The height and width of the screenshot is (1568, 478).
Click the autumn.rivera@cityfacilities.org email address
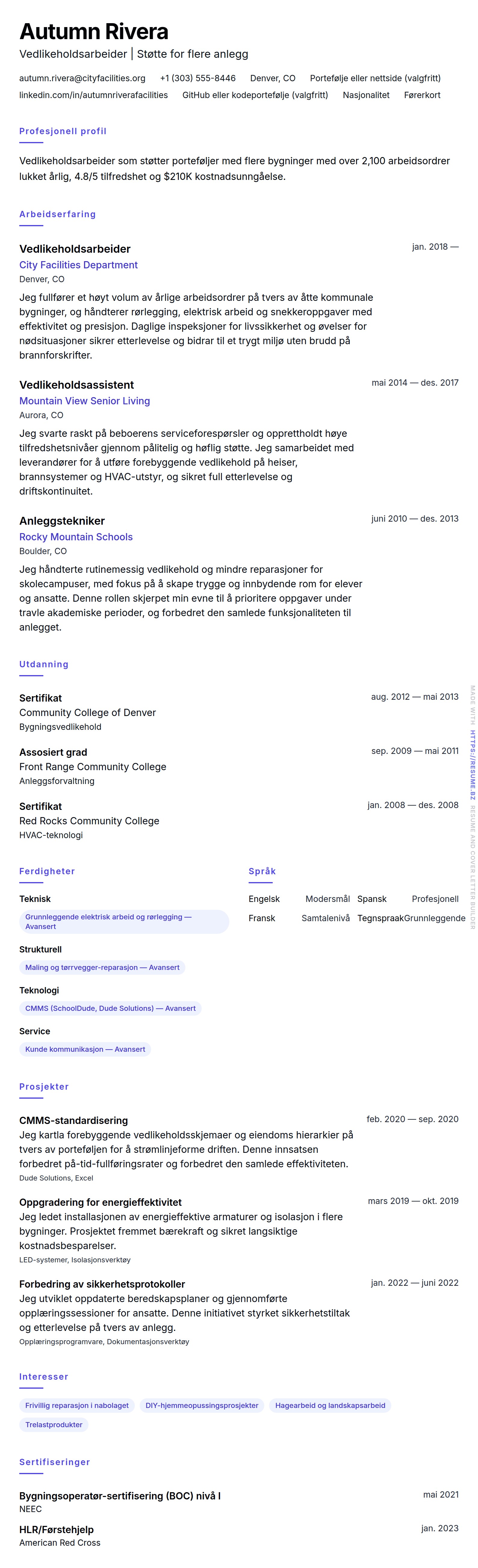click(x=82, y=78)
